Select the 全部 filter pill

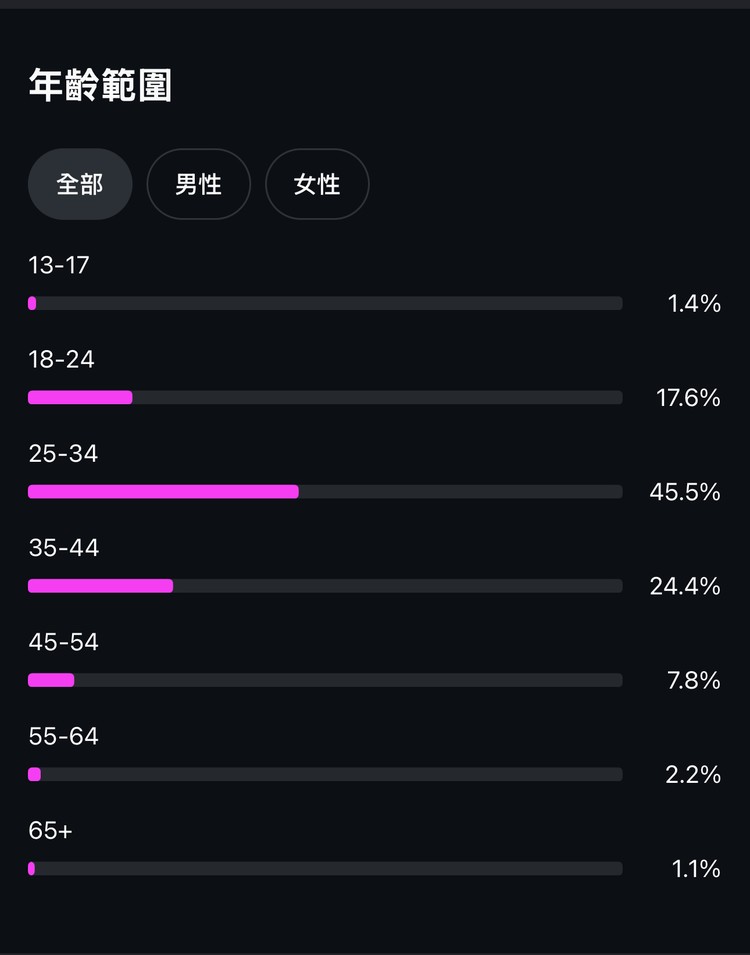[x=80, y=184]
